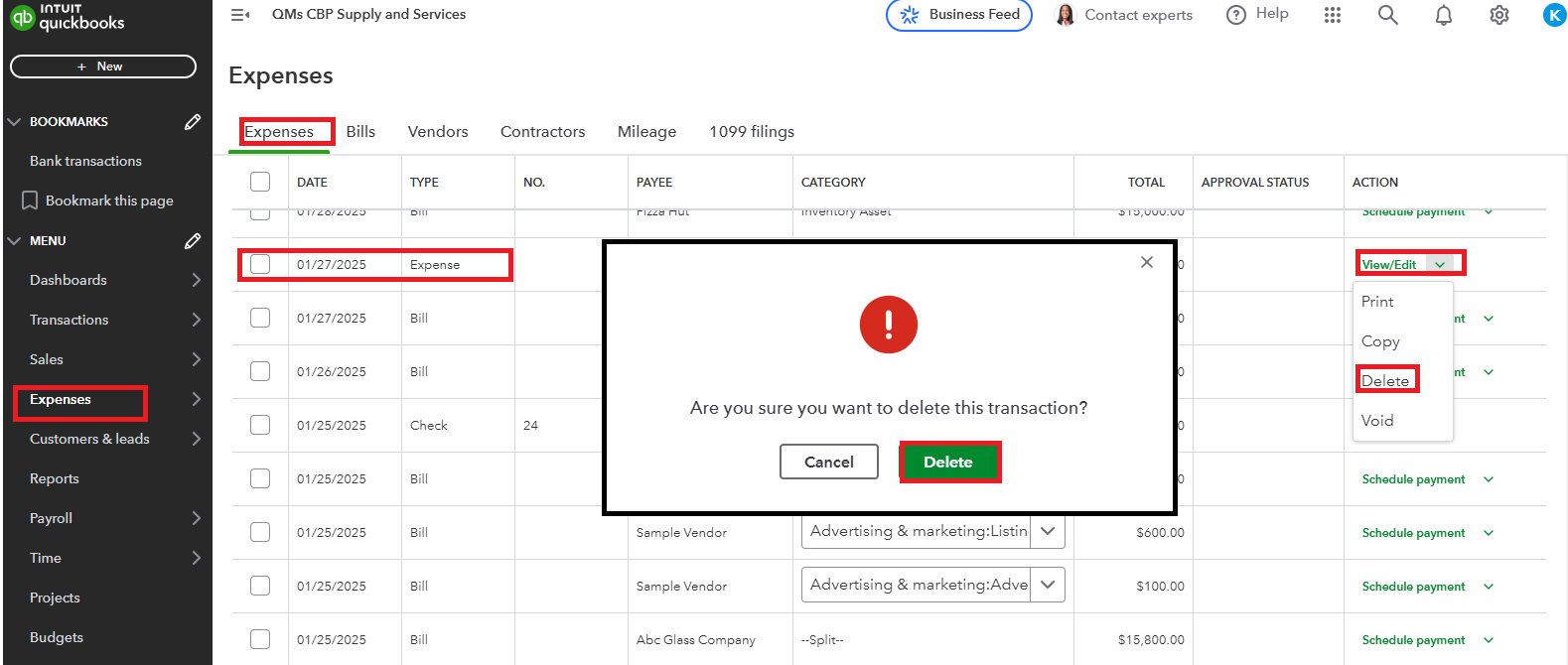
Task: Open the Mileage tab
Action: click(x=646, y=132)
